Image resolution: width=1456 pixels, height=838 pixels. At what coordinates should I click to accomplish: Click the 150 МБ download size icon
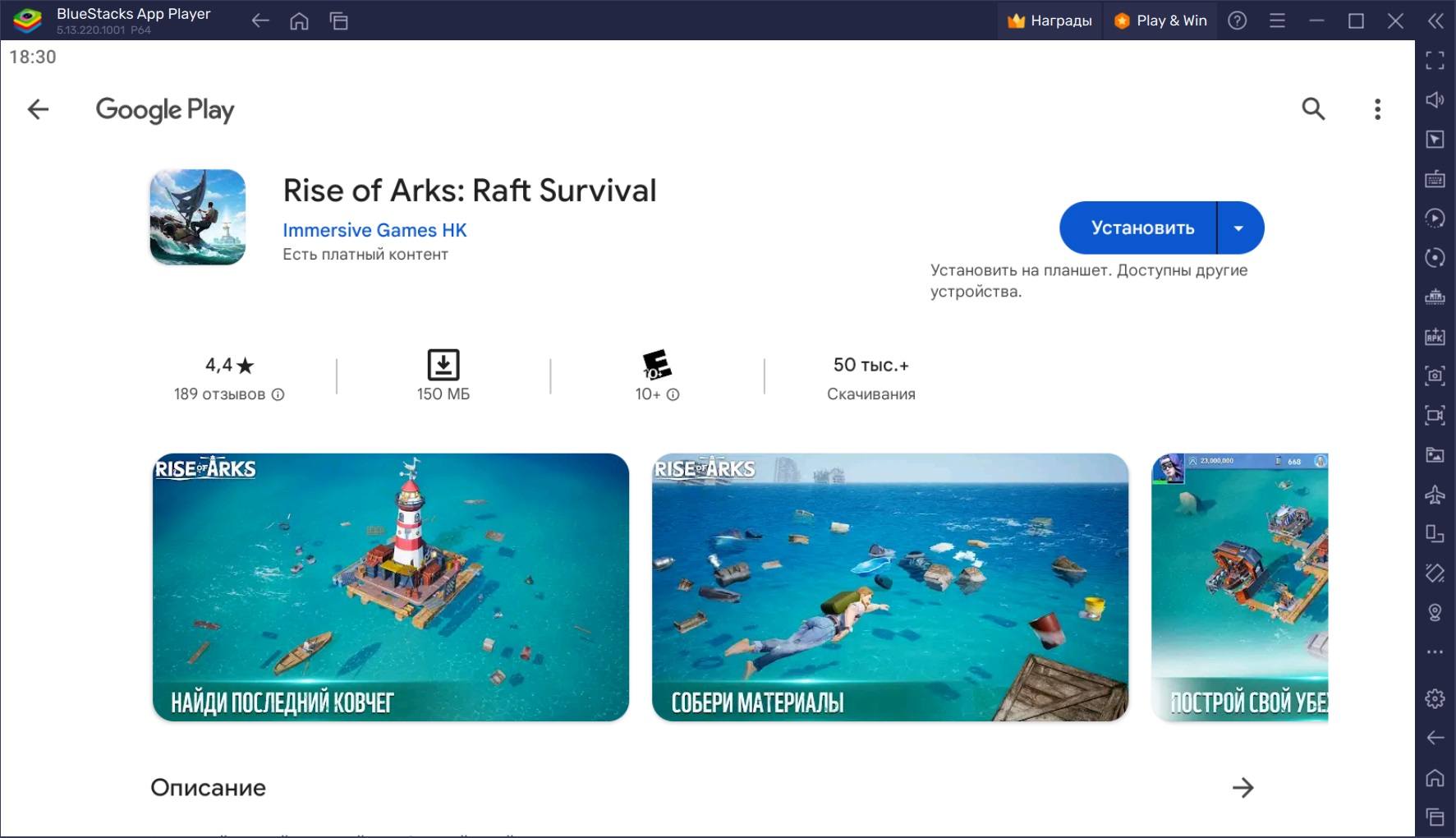coord(443,365)
